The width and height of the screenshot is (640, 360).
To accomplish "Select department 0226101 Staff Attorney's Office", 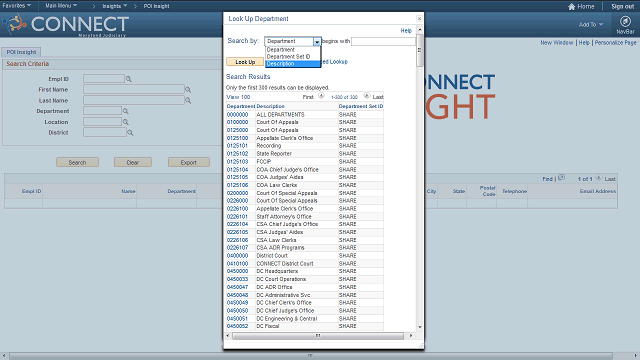I will (x=237, y=217).
